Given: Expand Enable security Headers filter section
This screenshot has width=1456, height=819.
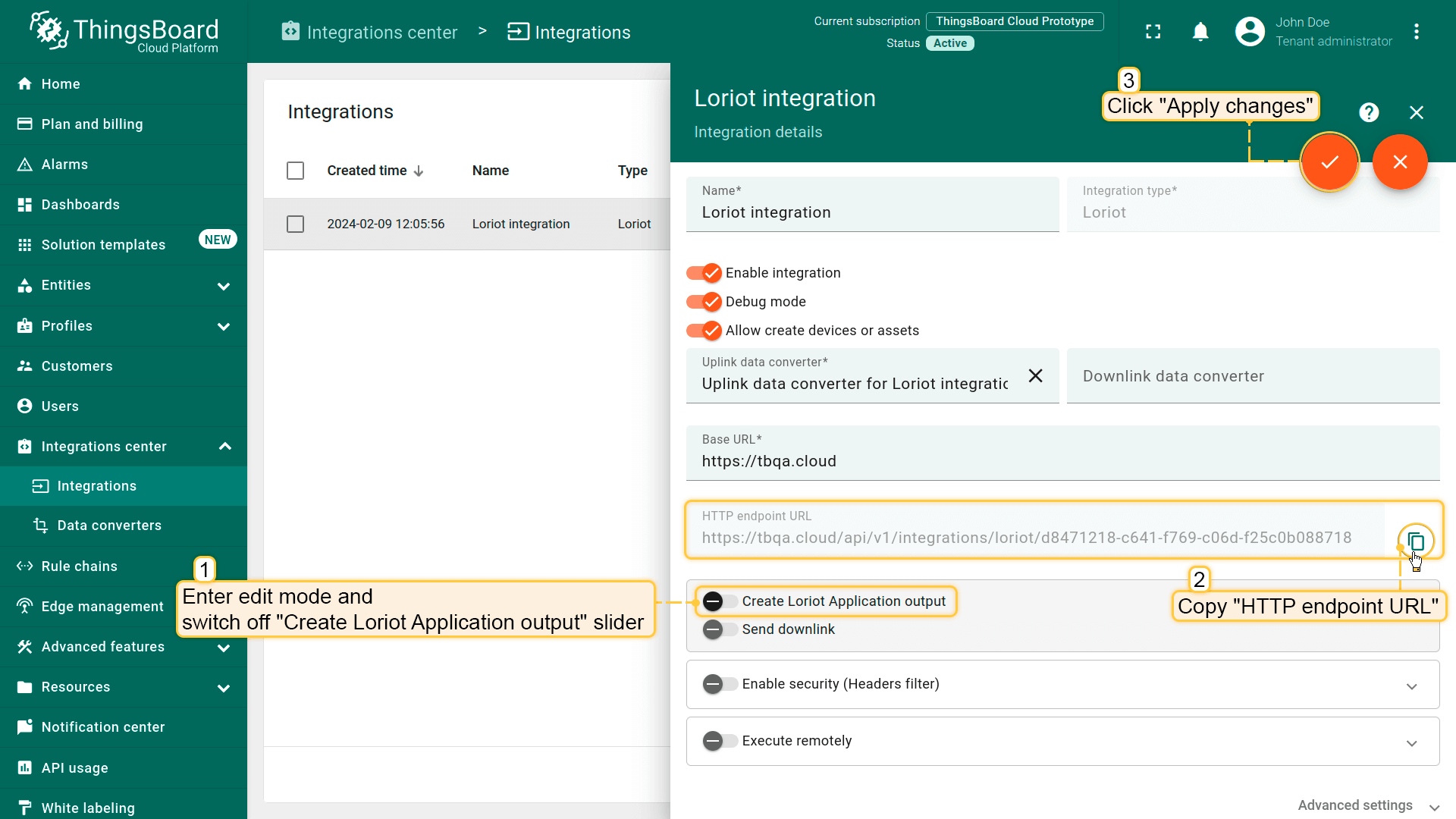Looking at the screenshot, I should tap(1411, 686).
